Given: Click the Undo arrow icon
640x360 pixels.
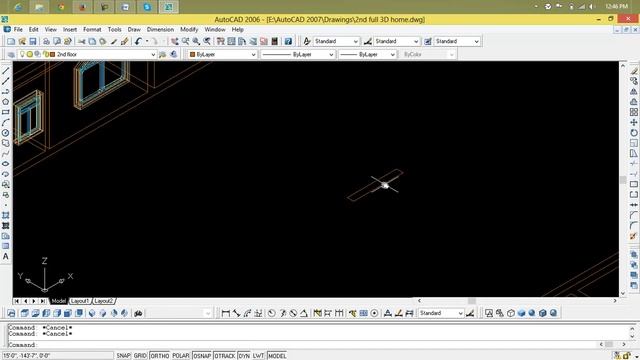Looking at the screenshot, I should [x=138, y=41].
